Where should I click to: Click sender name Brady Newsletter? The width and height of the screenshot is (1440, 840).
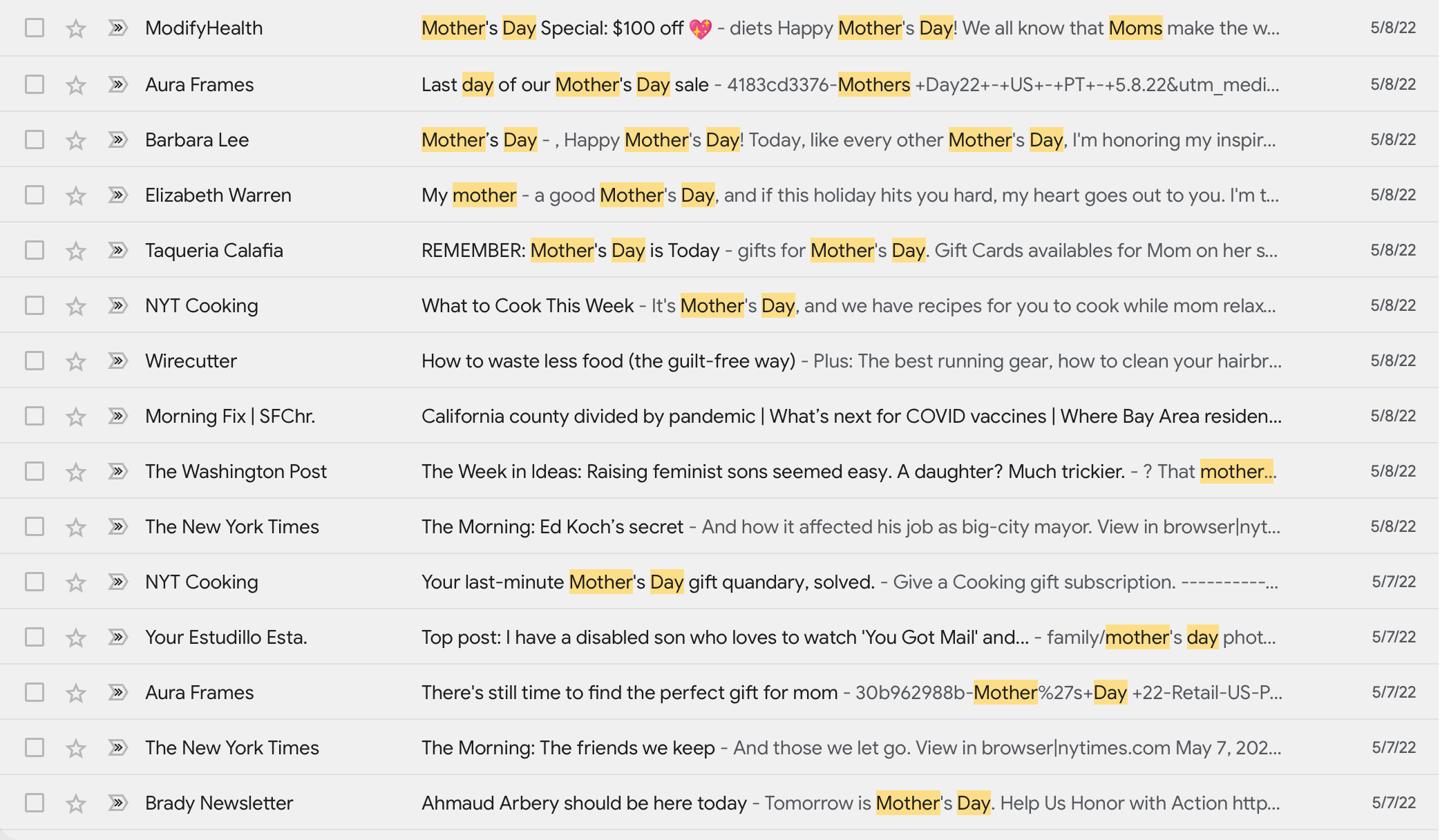click(219, 803)
